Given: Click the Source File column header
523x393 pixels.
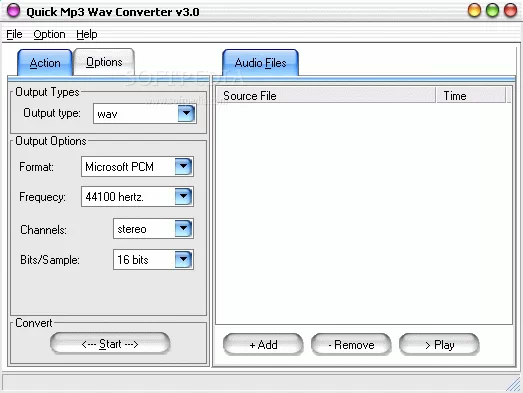Looking at the screenshot, I should (326, 95).
